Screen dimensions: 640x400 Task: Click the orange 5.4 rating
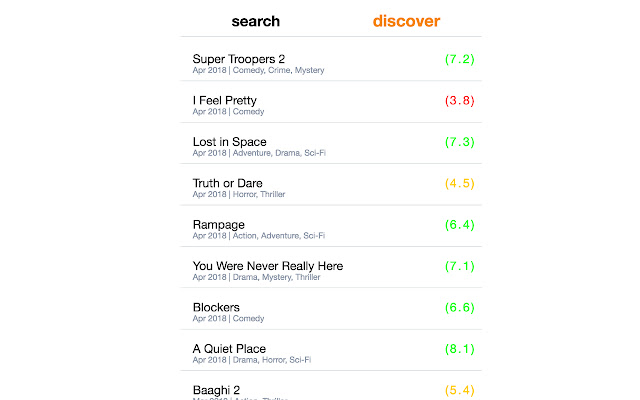pyautogui.click(x=459, y=389)
